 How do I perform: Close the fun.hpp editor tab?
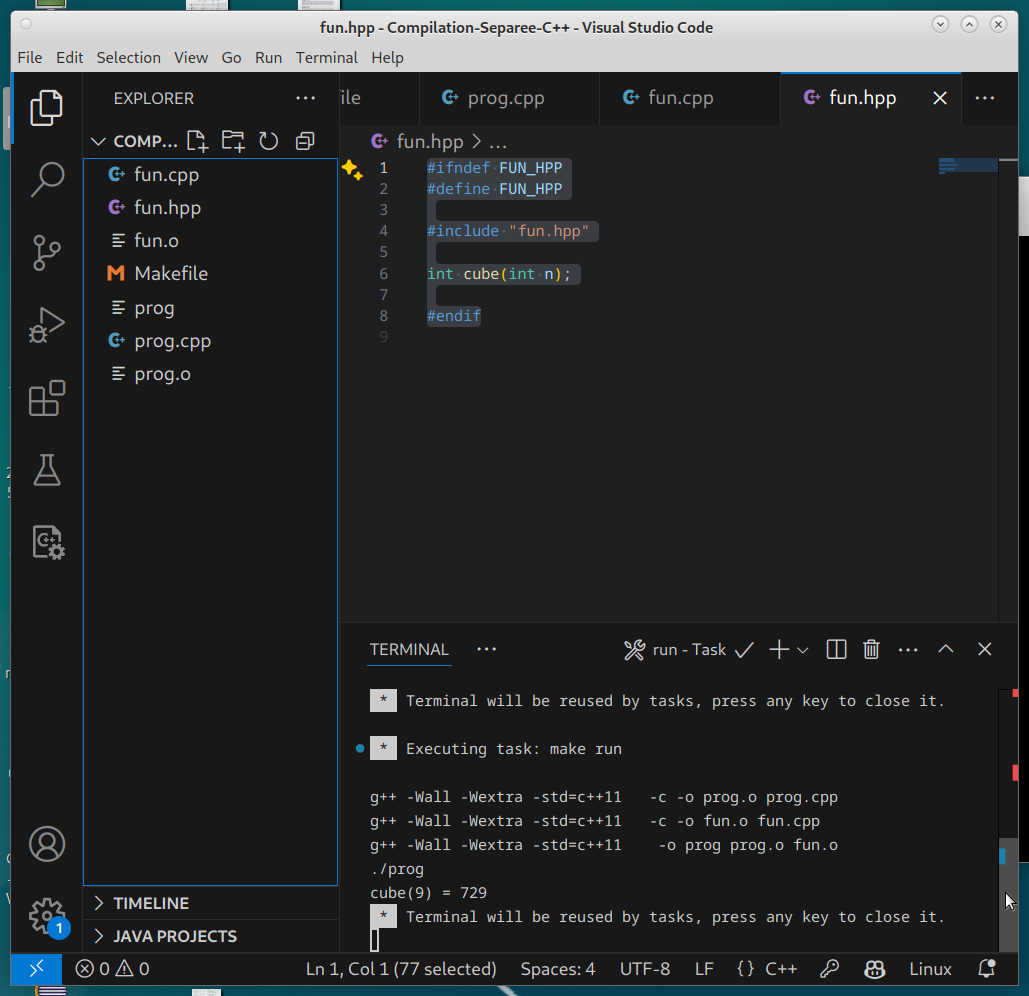(940, 98)
